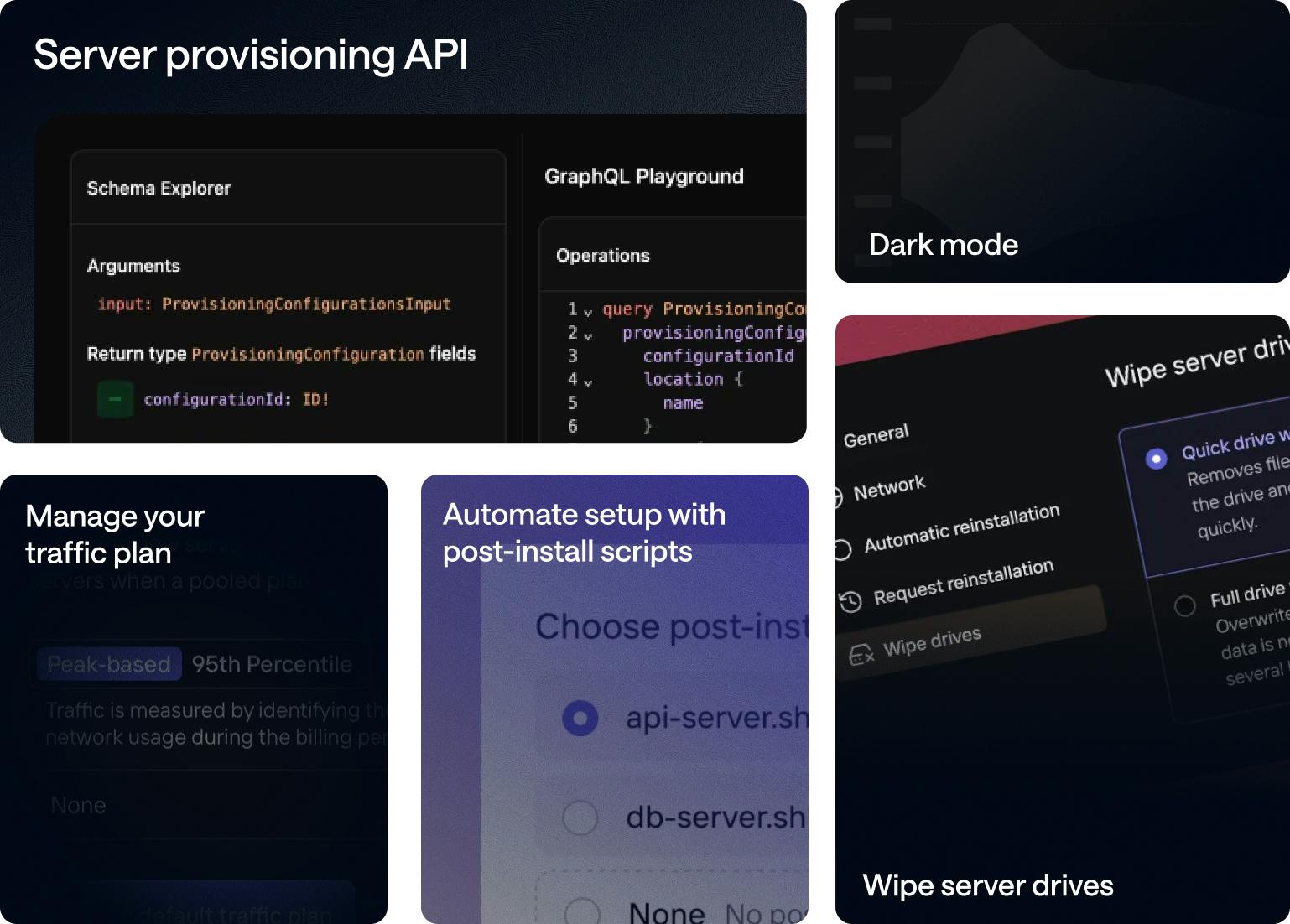Collapse the location block on line 4
This screenshot has height=924, width=1290.
[587, 380]
